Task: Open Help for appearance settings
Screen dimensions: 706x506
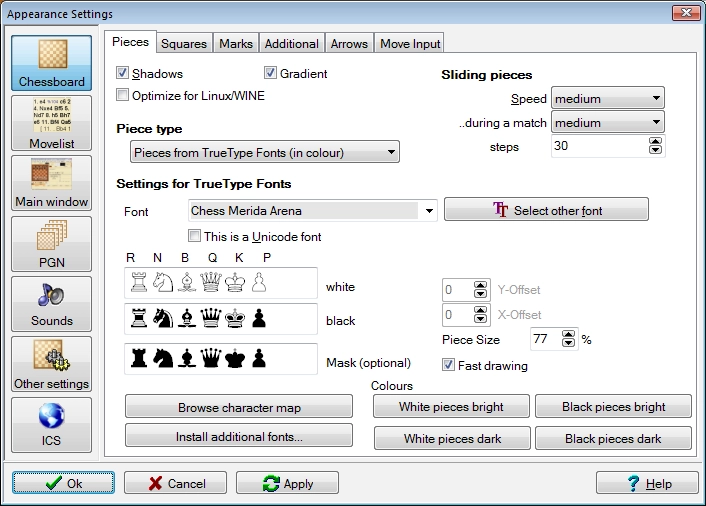Action: [647, 483]
